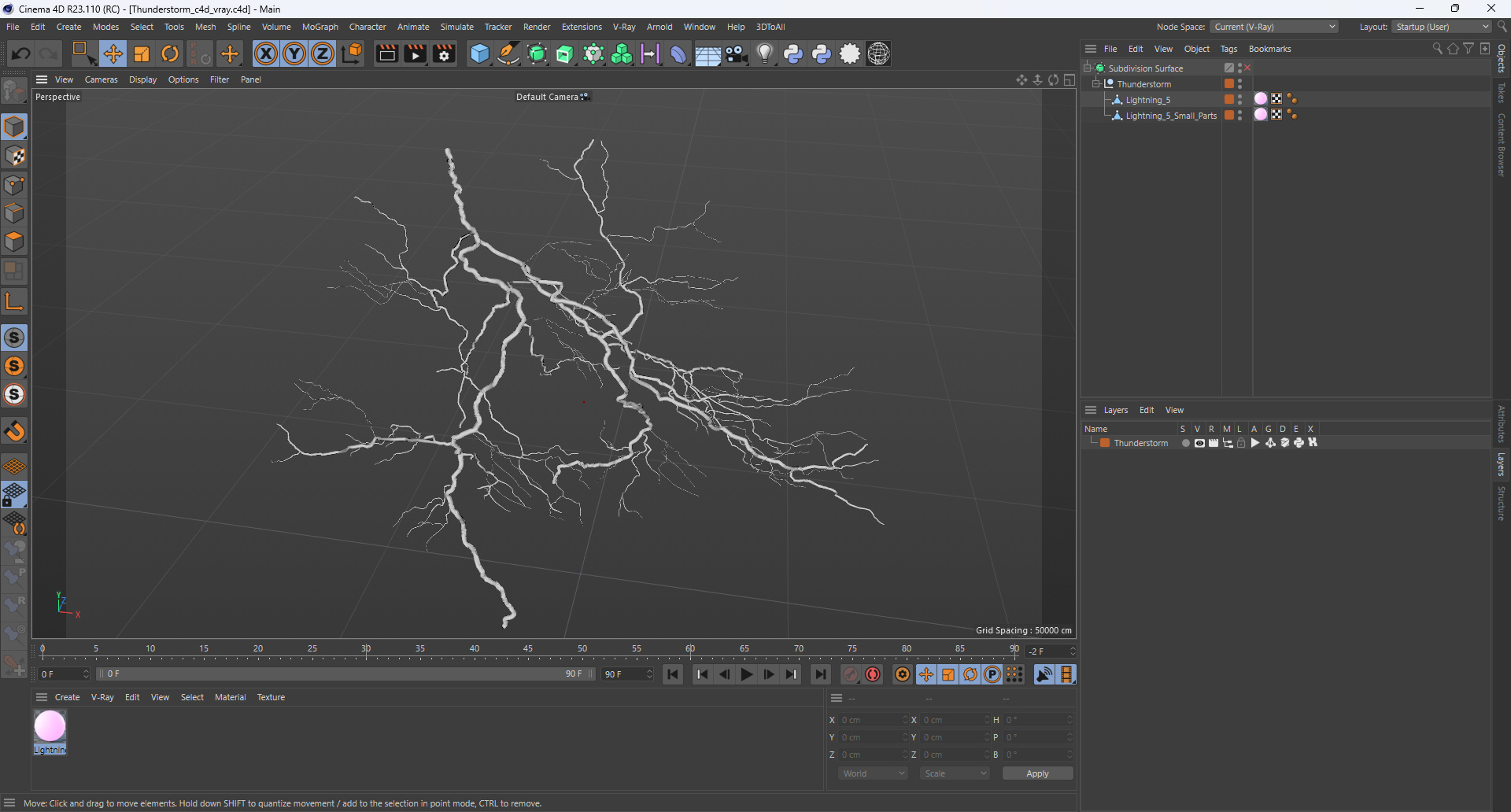Toggle X axis lock
Viewport: 1511px width, 812px height.
click(x=266, y=54)
